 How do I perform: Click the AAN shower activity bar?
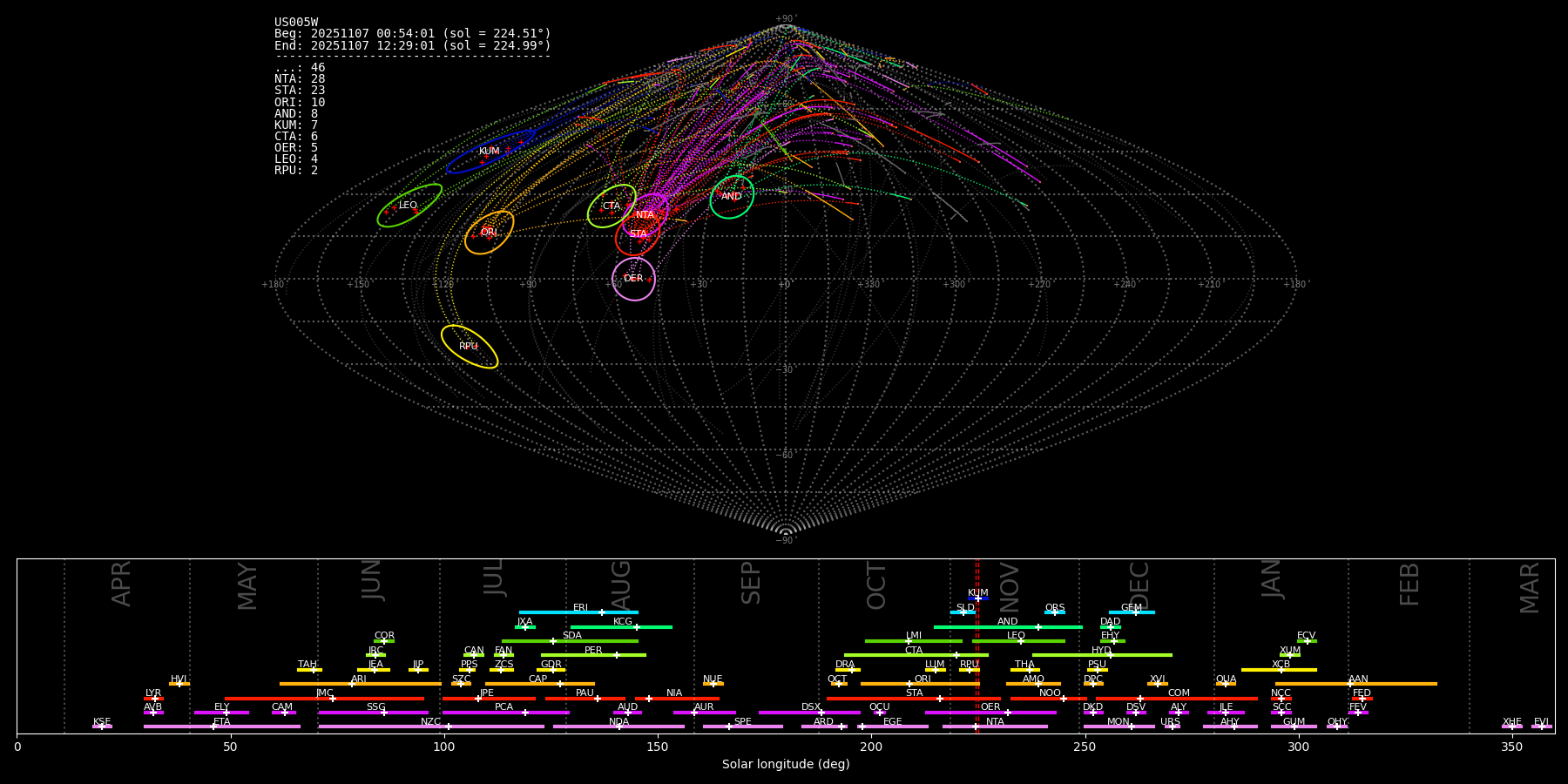(1356, 684)
